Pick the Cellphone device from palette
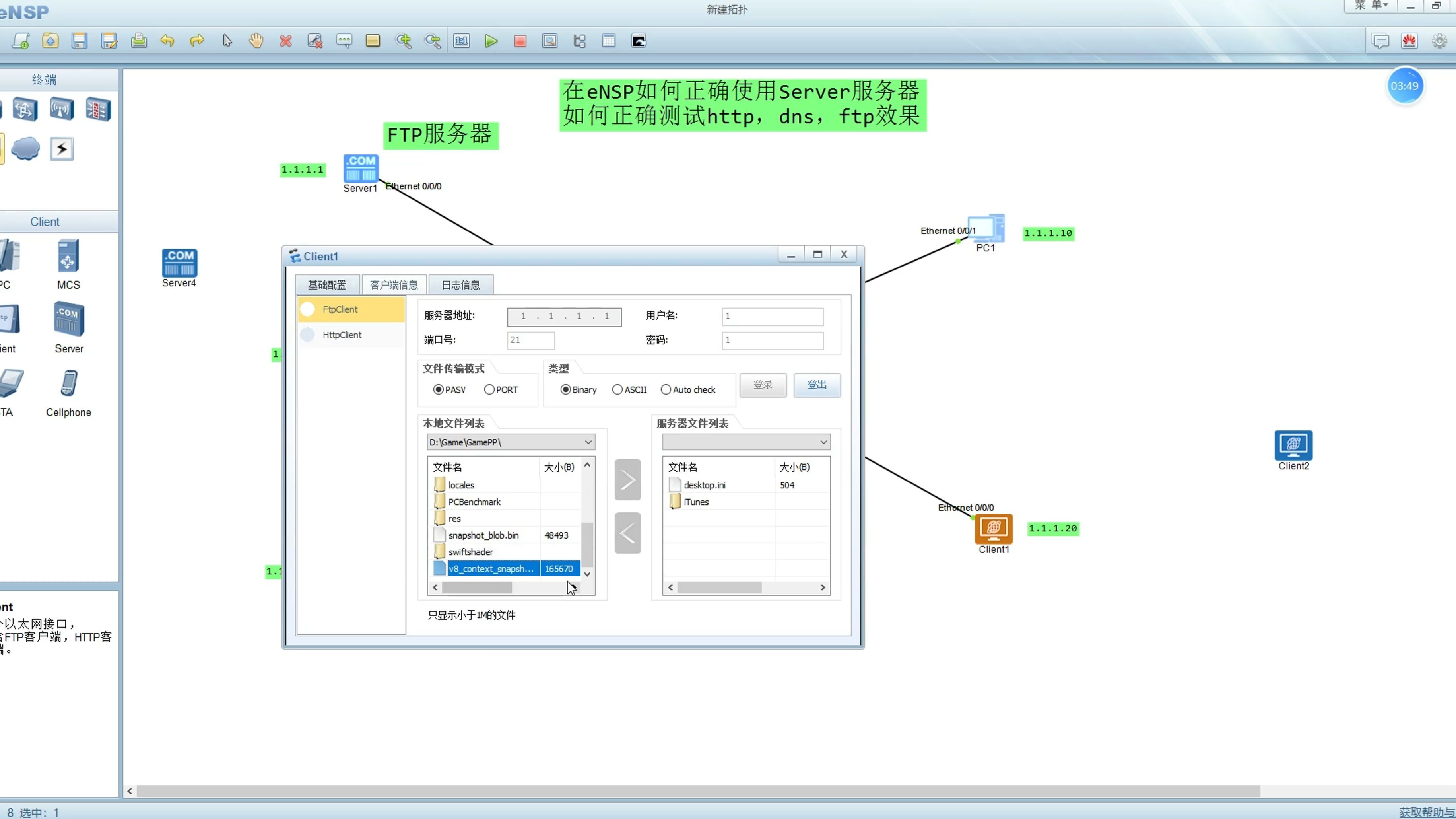Image resolution: width=1456 pixels, height=819 pixels. coord(68,393)
